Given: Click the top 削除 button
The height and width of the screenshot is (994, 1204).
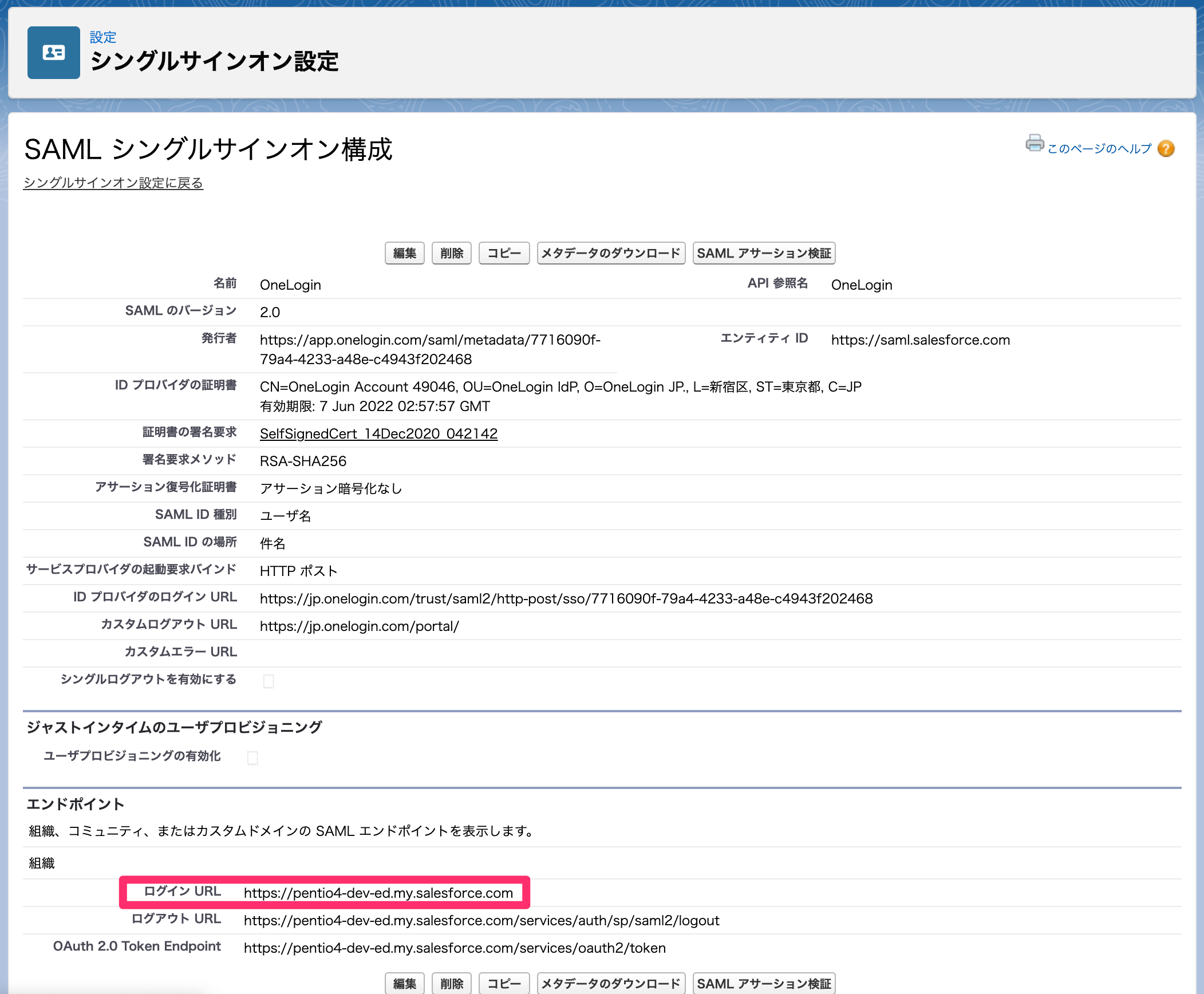Looking at the screenshot, I should point(452,253).
